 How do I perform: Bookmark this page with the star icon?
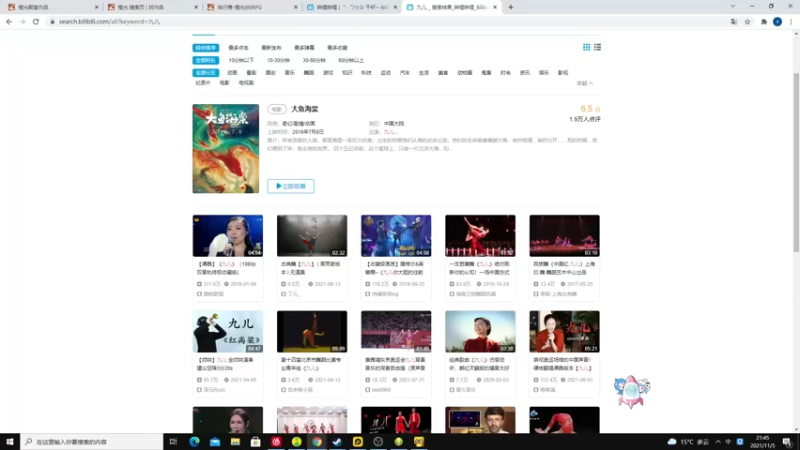(747, 21)
